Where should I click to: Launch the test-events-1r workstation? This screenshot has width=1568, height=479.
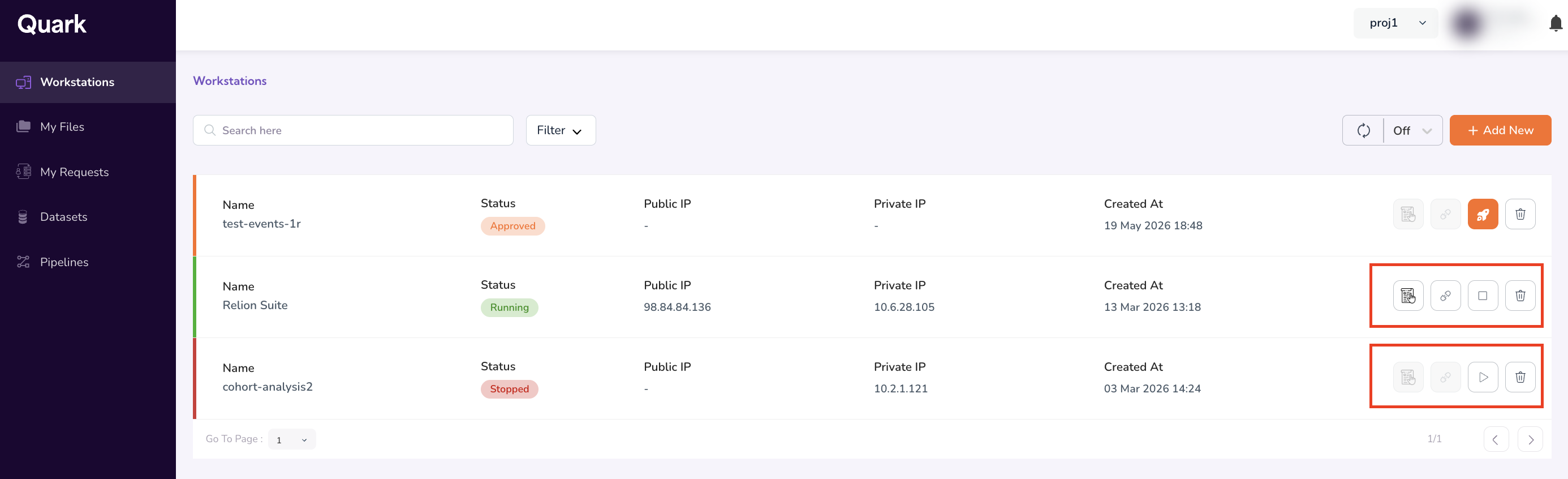pyautogui.click(x=1483, y=214)
